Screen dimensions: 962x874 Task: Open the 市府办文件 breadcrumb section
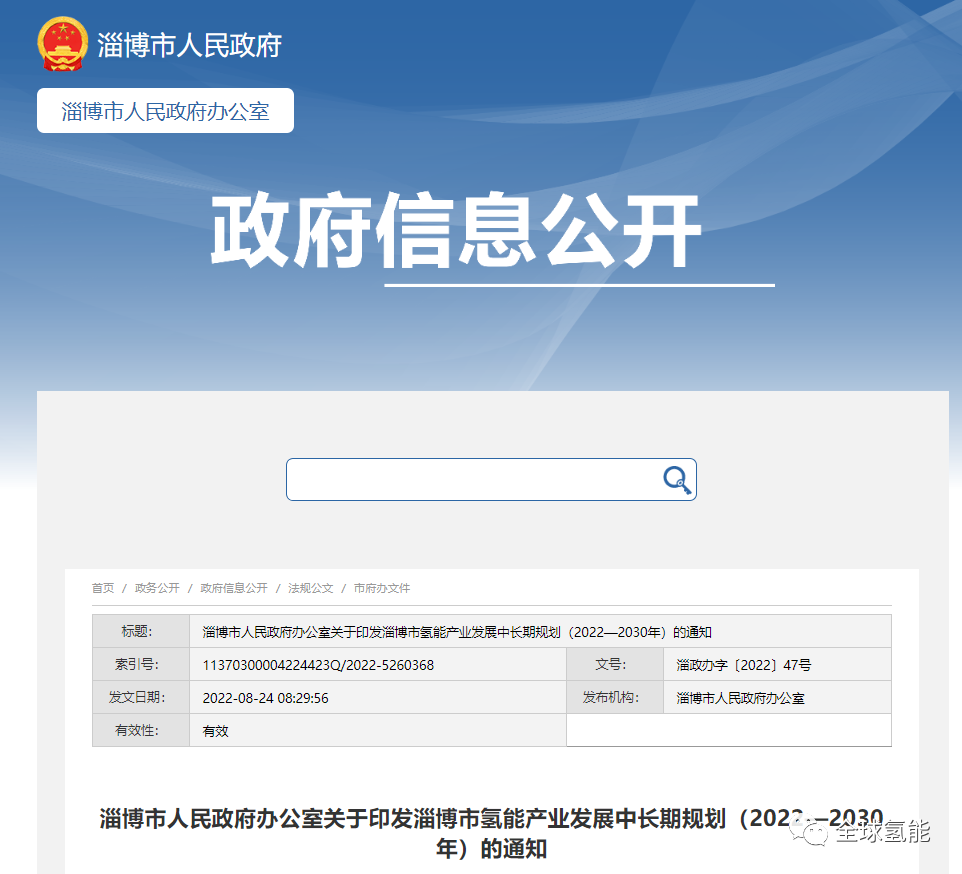[385, 589]
